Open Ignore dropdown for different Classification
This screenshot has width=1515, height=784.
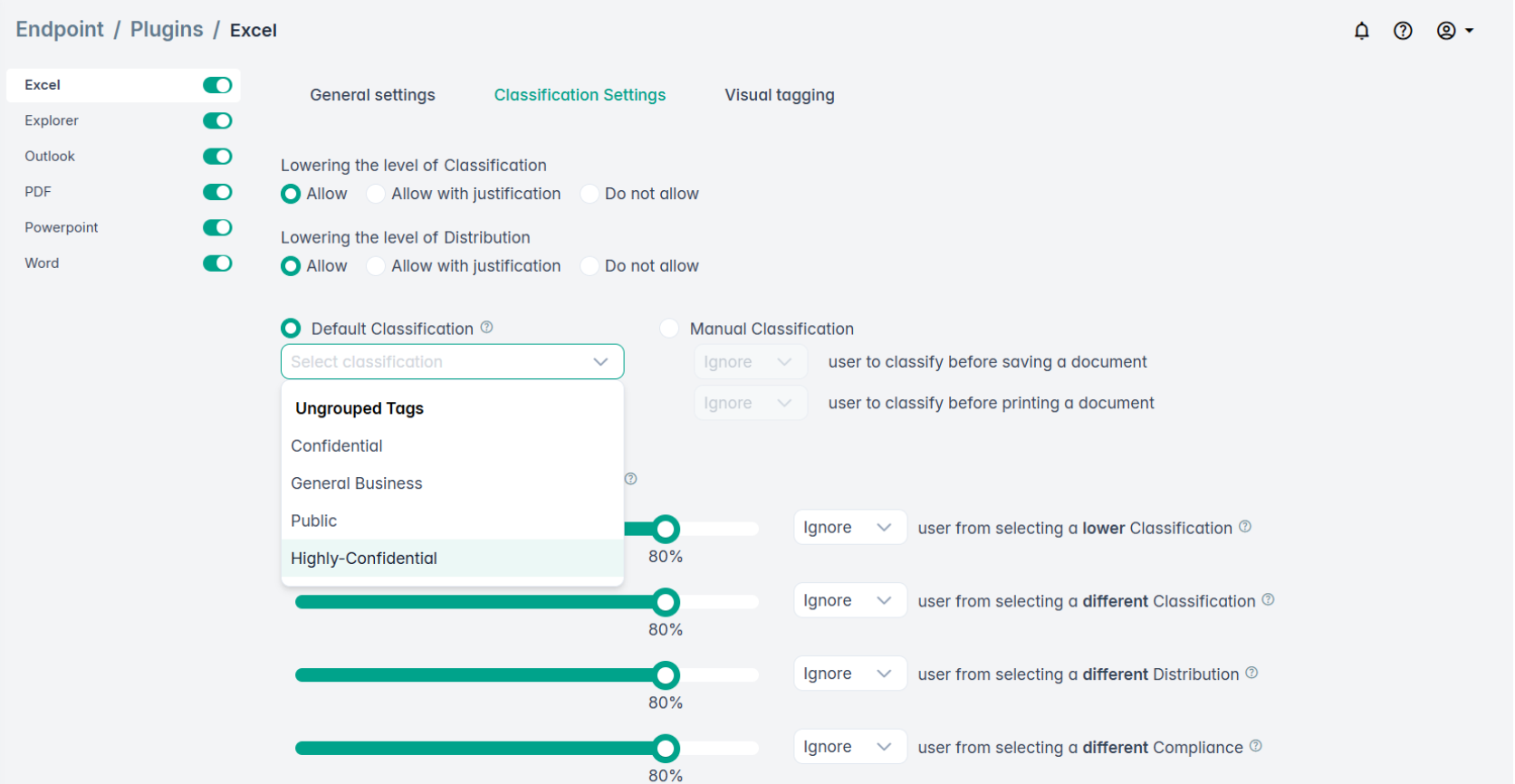pyautogui.click(x=849, y=600)
